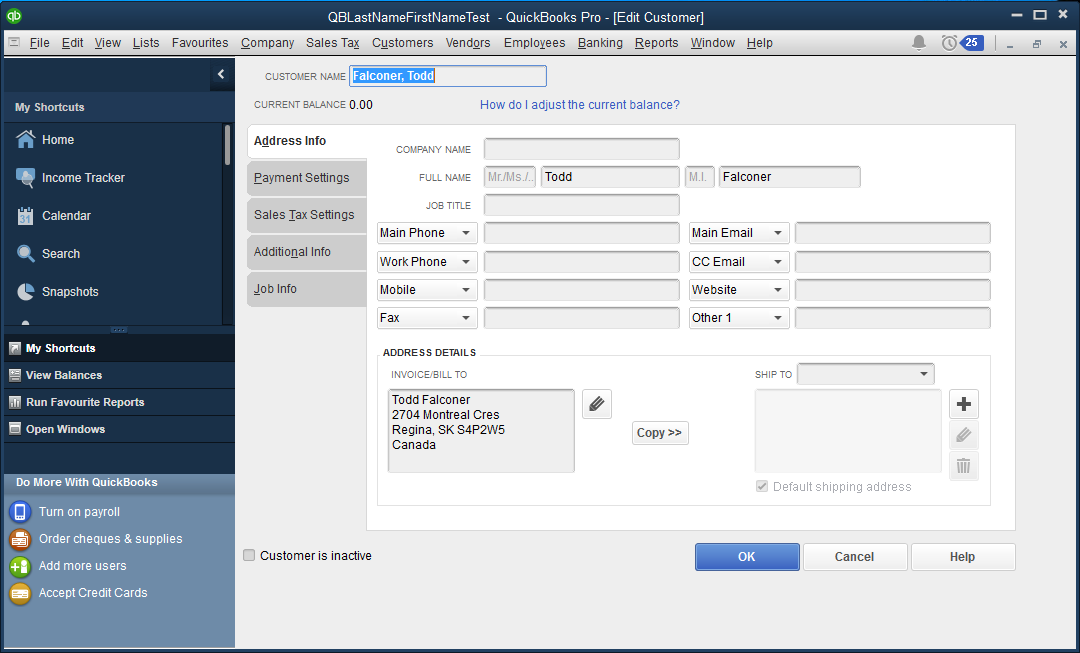Open the Calendar shortcut icon
This screenshot has width=1080, height=653.
point(25,216)
